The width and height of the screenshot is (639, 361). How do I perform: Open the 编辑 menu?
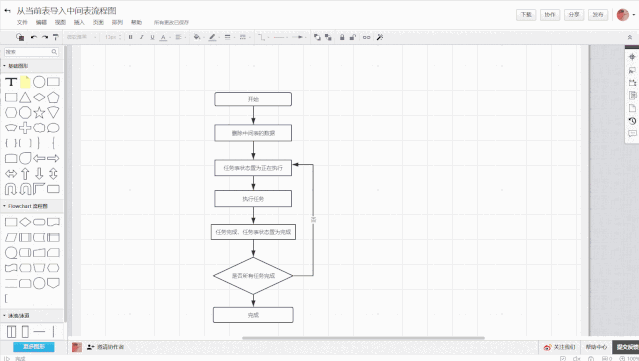click(42, 22)
